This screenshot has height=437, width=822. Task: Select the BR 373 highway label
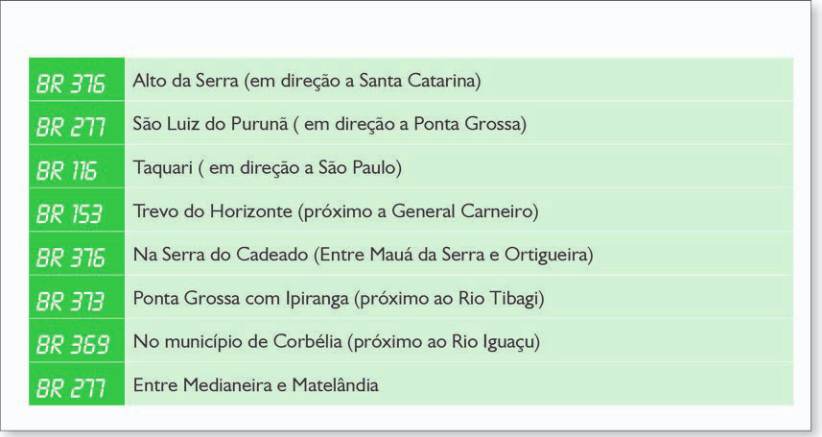point(70,301)
